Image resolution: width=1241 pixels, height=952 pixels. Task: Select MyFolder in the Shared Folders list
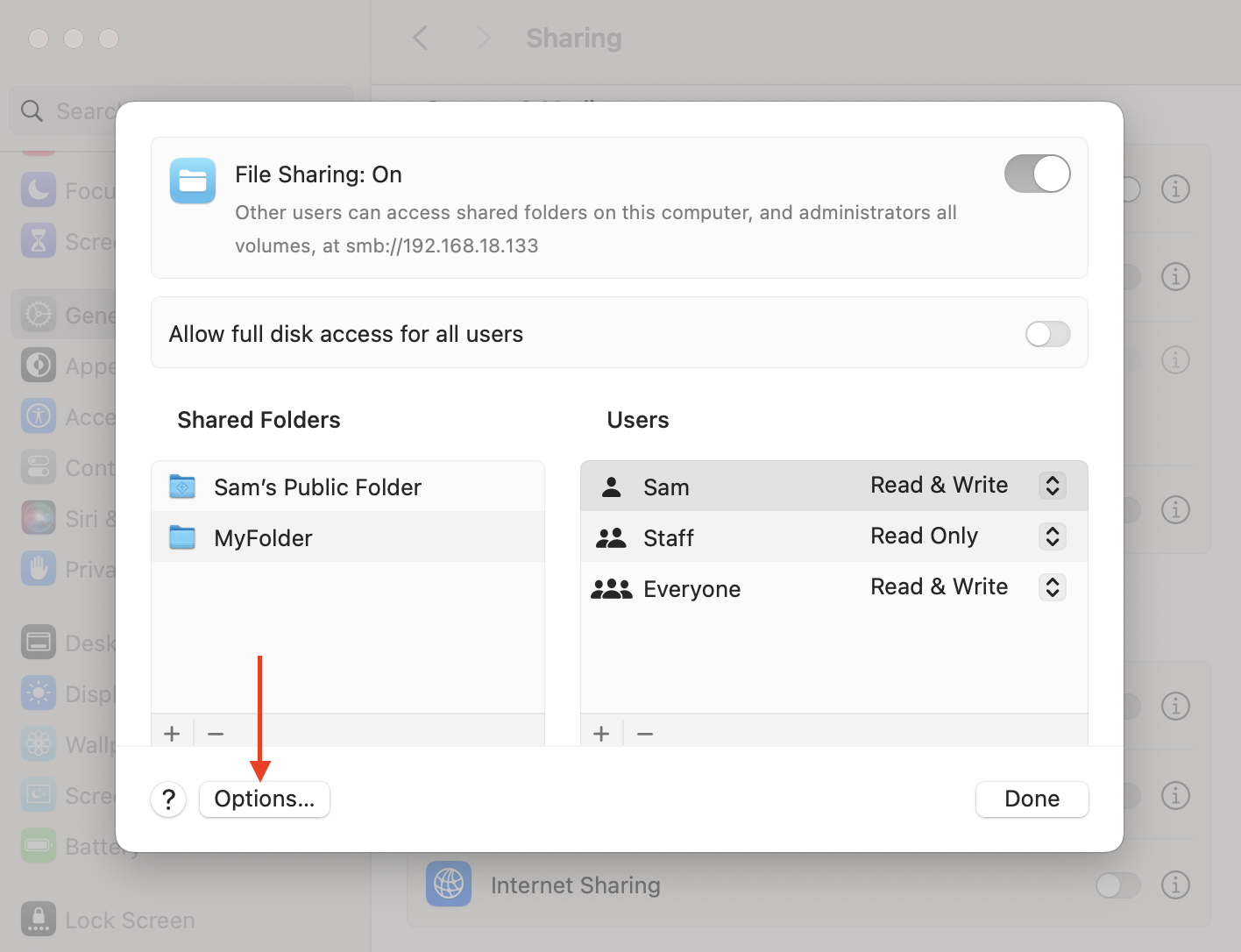click(x=348, y=537)
